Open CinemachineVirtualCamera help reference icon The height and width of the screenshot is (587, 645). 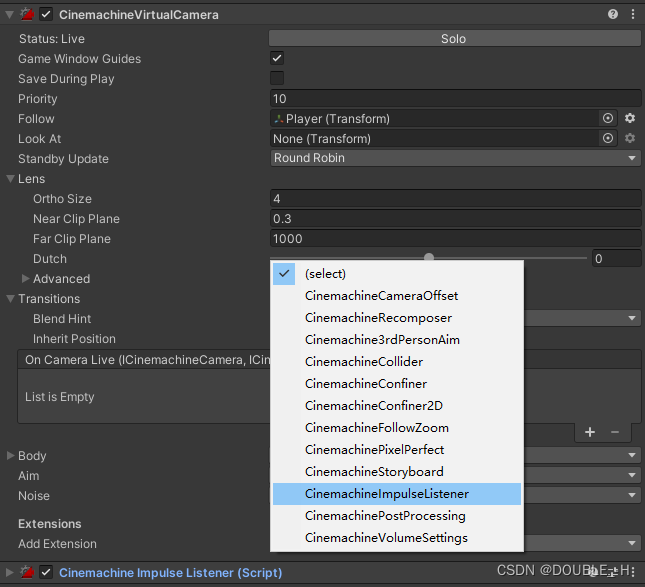[613, 14]
